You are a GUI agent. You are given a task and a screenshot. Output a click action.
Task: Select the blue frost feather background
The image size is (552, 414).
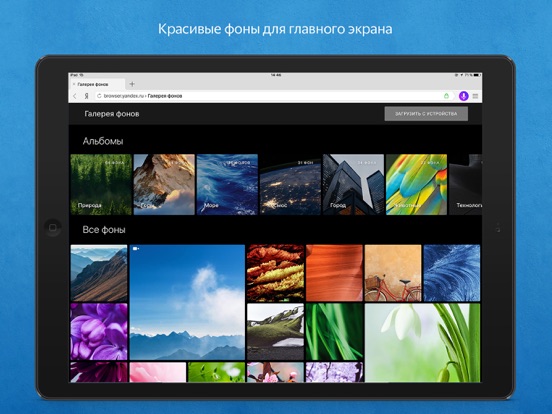coord(452,273)
